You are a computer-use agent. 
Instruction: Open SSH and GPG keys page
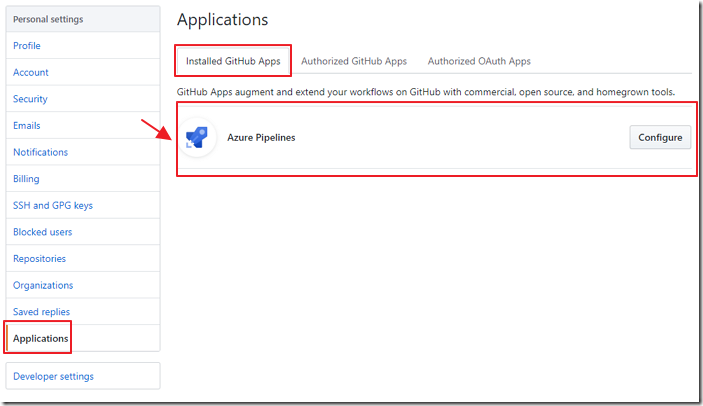pos(83,205)
